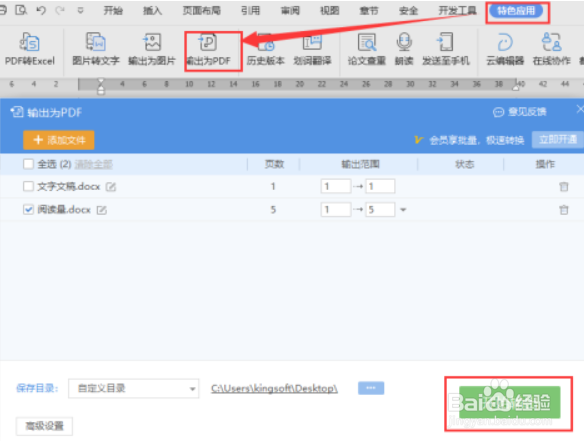Edit start page field for 文字文稿.docx
The width and height of the screenshot is (584, 441).
point(336,186)
